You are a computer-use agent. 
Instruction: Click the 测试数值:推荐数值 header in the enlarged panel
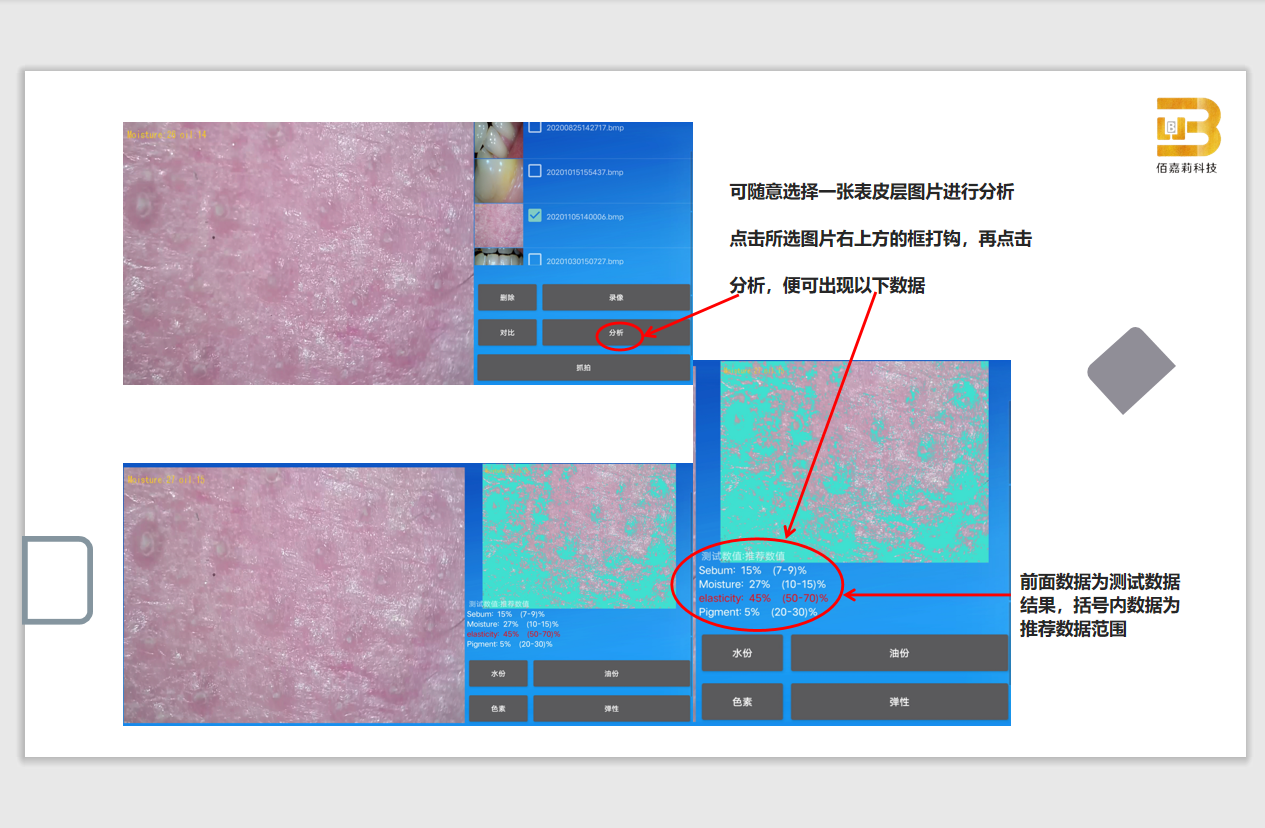pos(743,556)
